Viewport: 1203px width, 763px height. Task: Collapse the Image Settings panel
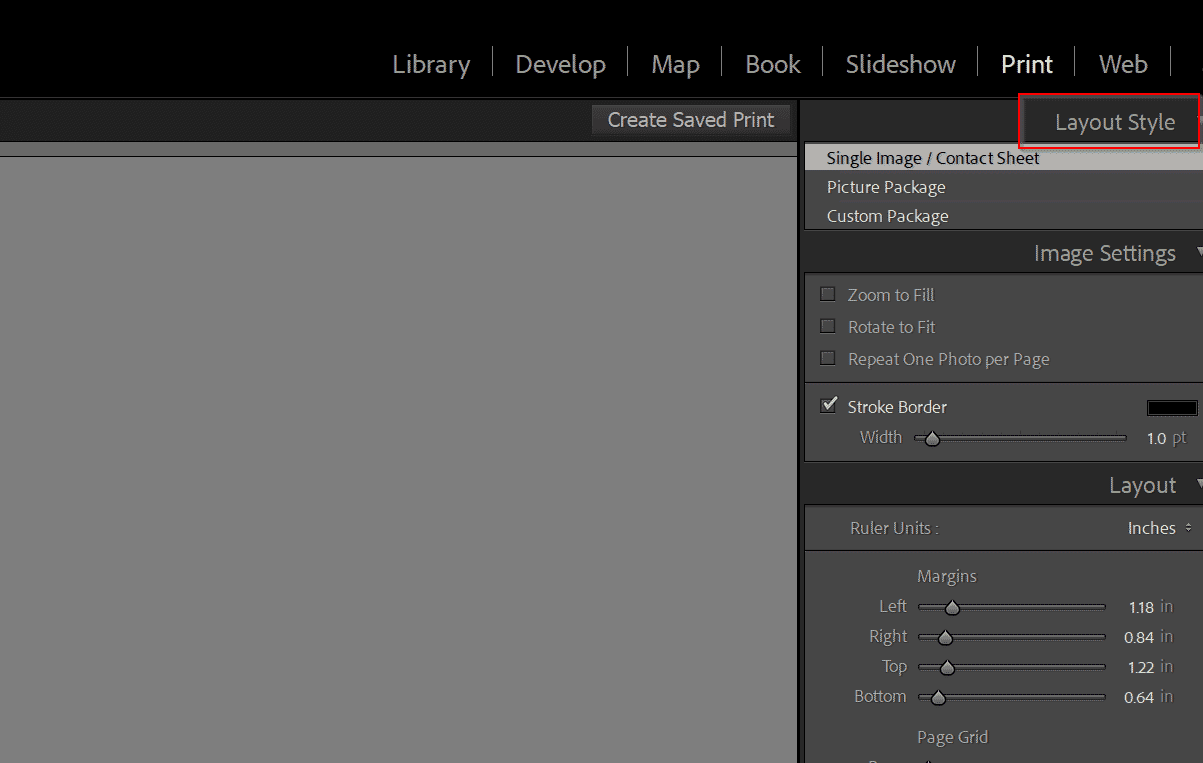pos(1197,253)
